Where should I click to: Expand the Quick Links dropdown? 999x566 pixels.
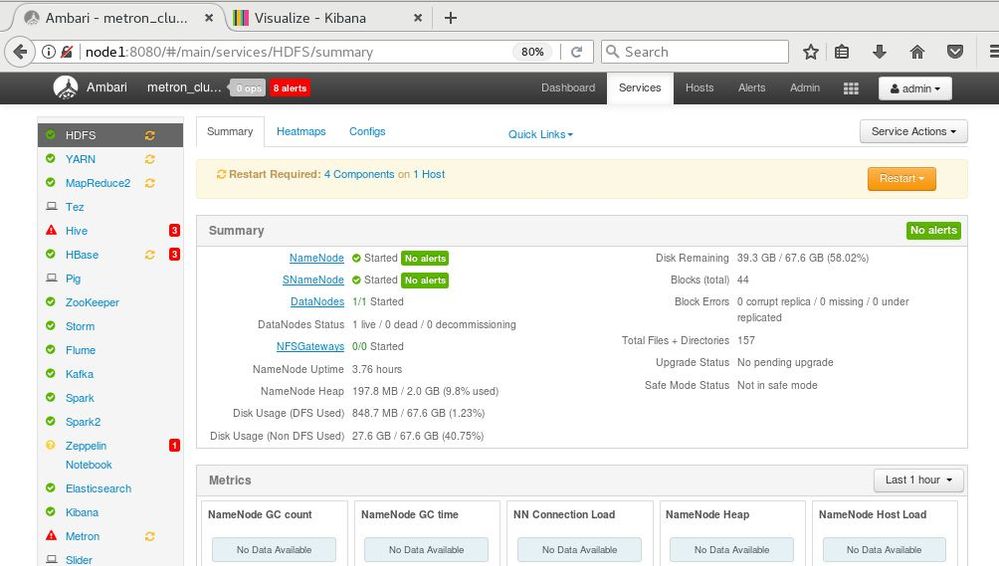click(540, 134)
